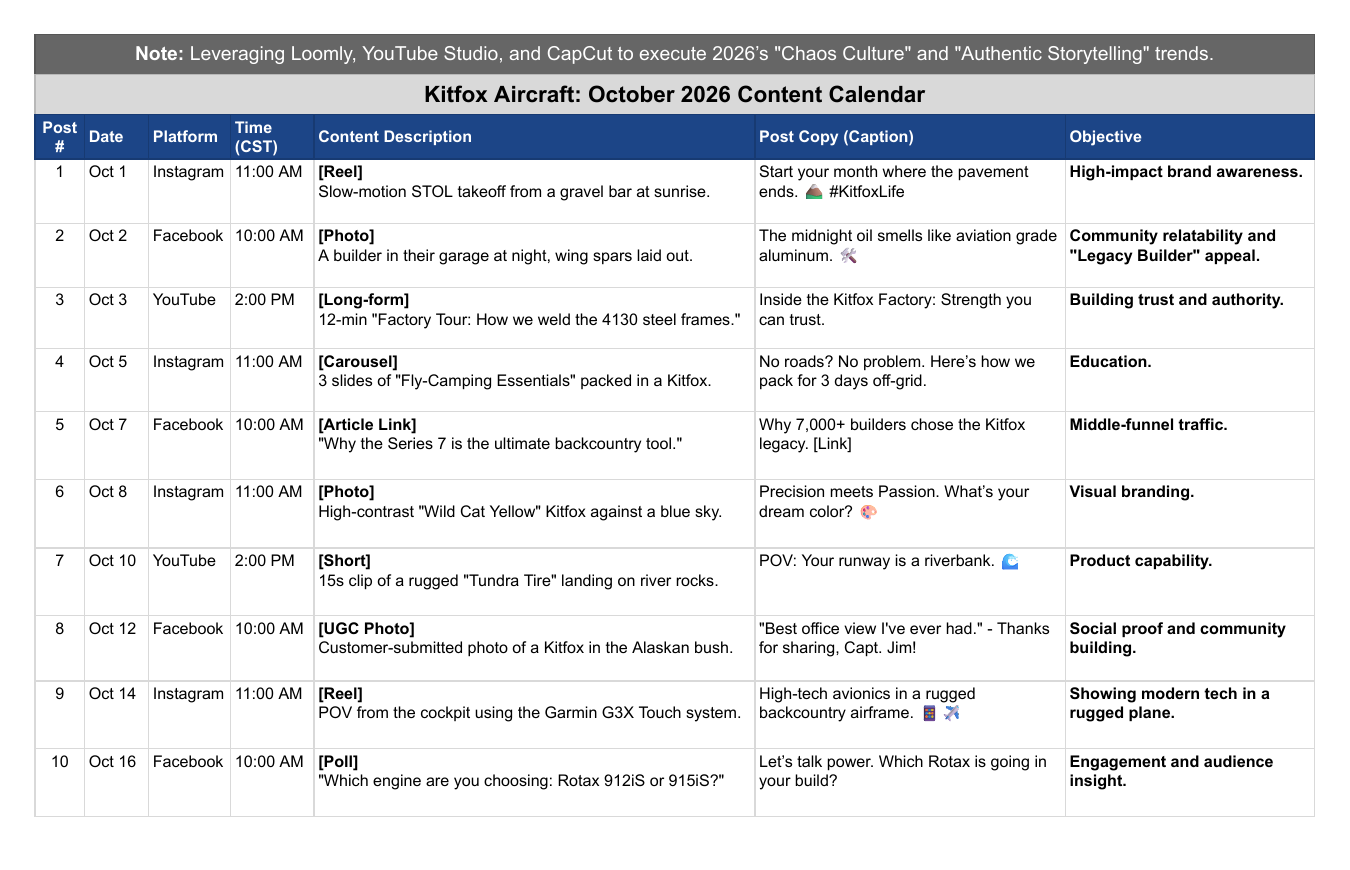Viewport: 1350px width, 870px height.
Task: Click the "Visual branding." objective cell
Action: point(1190,513)
